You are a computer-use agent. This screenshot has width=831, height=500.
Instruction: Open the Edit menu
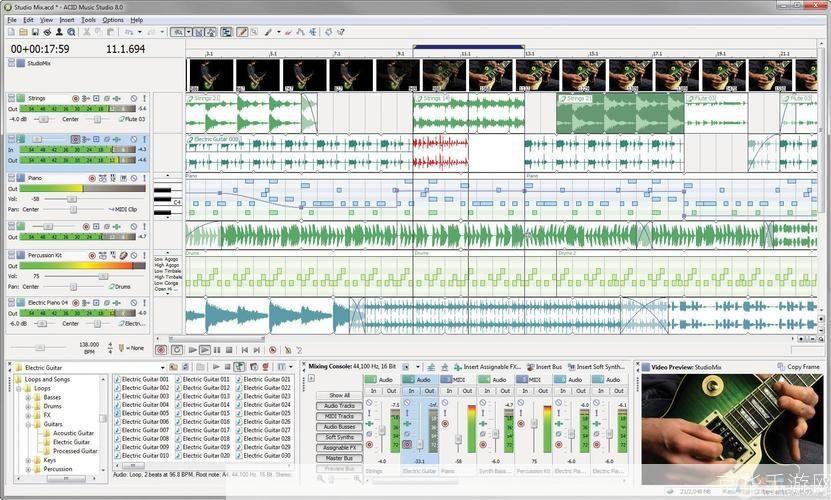click(x=28, y=20)
